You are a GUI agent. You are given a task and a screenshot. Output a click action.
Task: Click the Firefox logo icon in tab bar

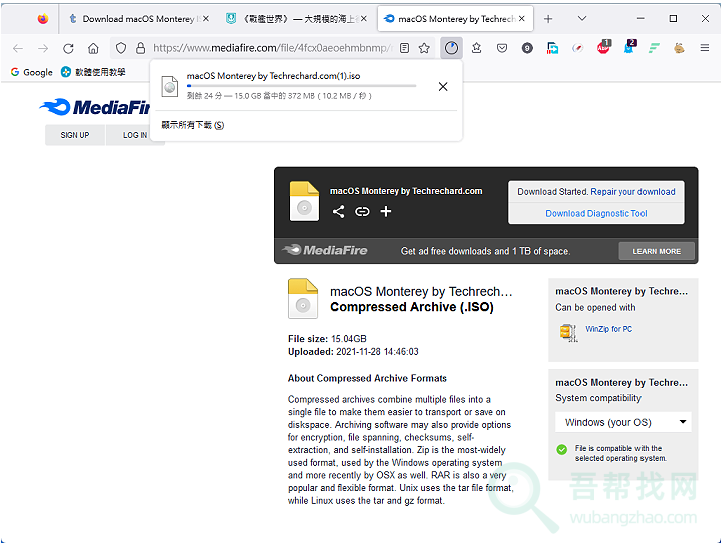[x=43, y=19]
